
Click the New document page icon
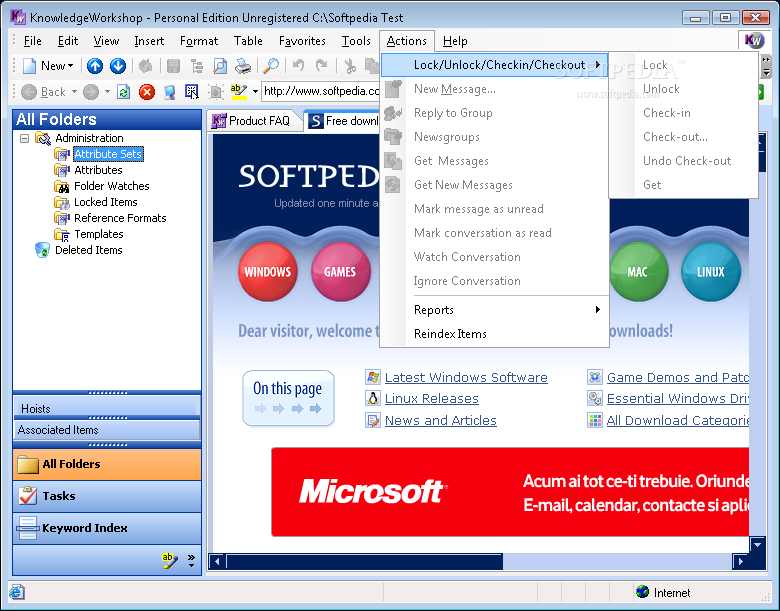[x=29, y=66]
